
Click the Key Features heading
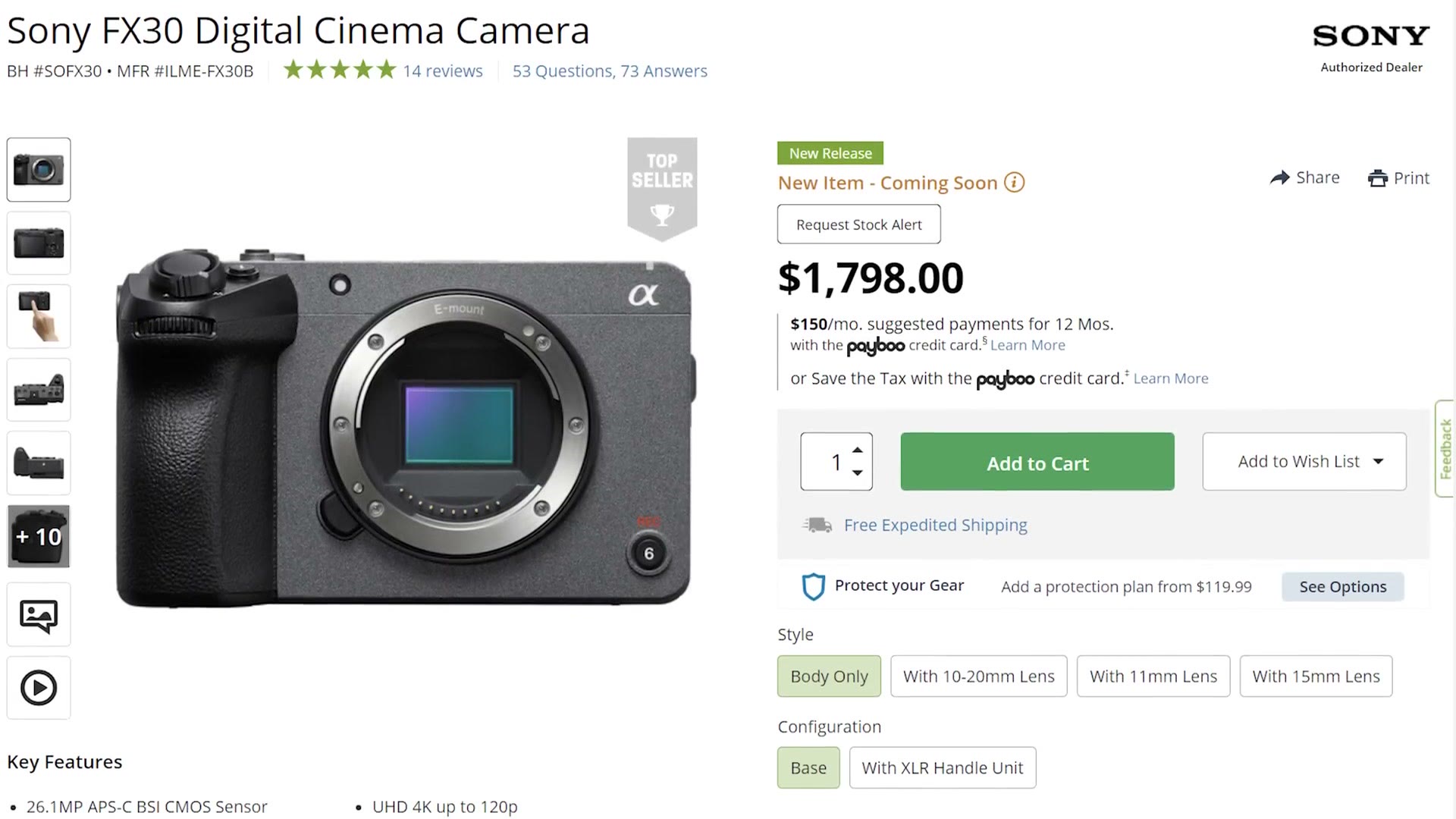coord(64,762)
